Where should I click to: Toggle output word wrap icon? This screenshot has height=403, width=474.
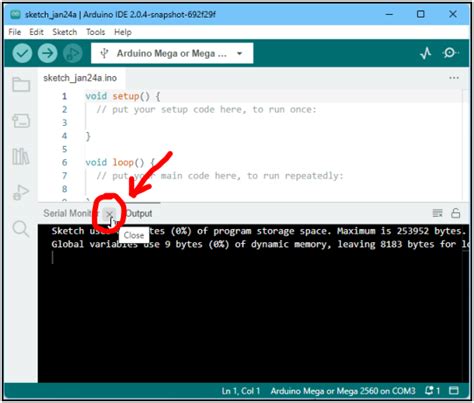pyautogui.click(x=437, y=213)
